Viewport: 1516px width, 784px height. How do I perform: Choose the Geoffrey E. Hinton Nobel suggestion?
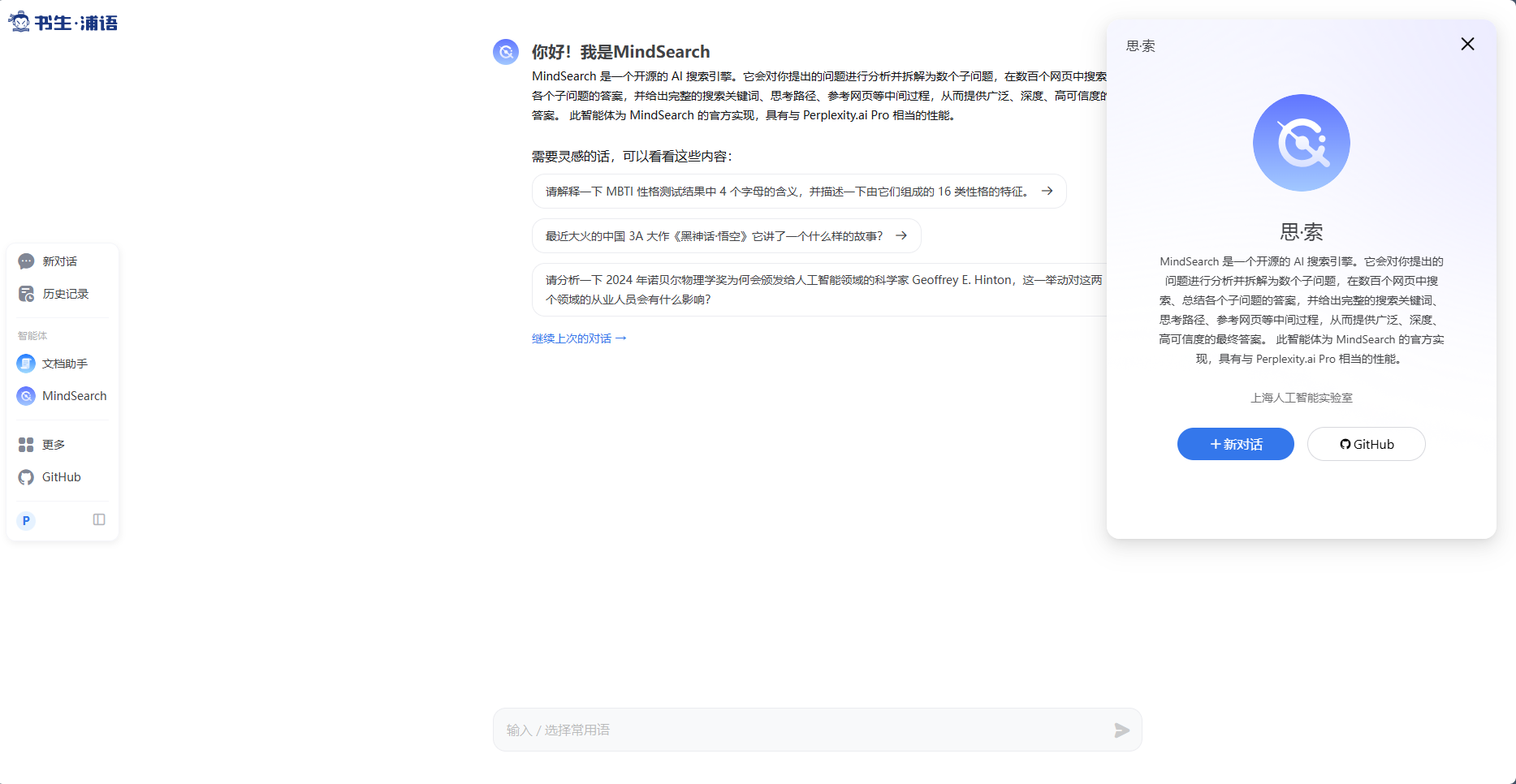[820, 290]
